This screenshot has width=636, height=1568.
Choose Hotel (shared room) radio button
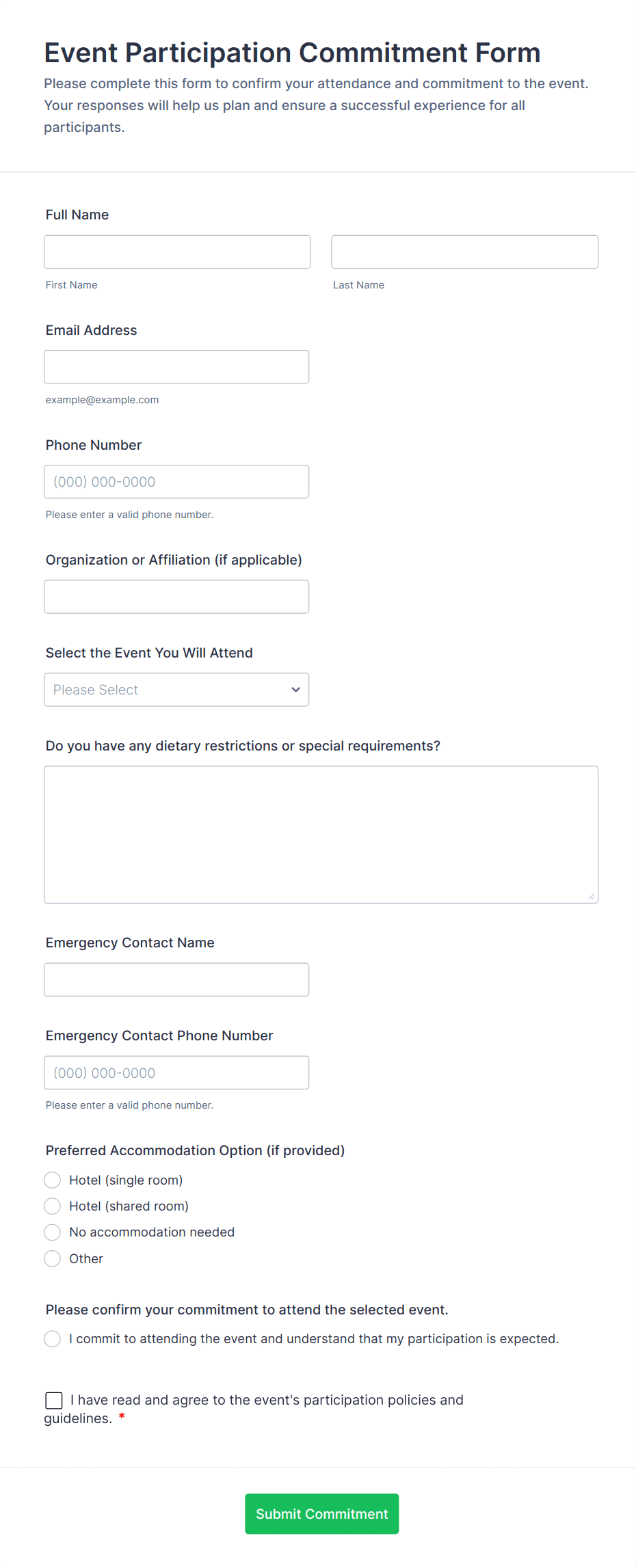[53, 1206]
